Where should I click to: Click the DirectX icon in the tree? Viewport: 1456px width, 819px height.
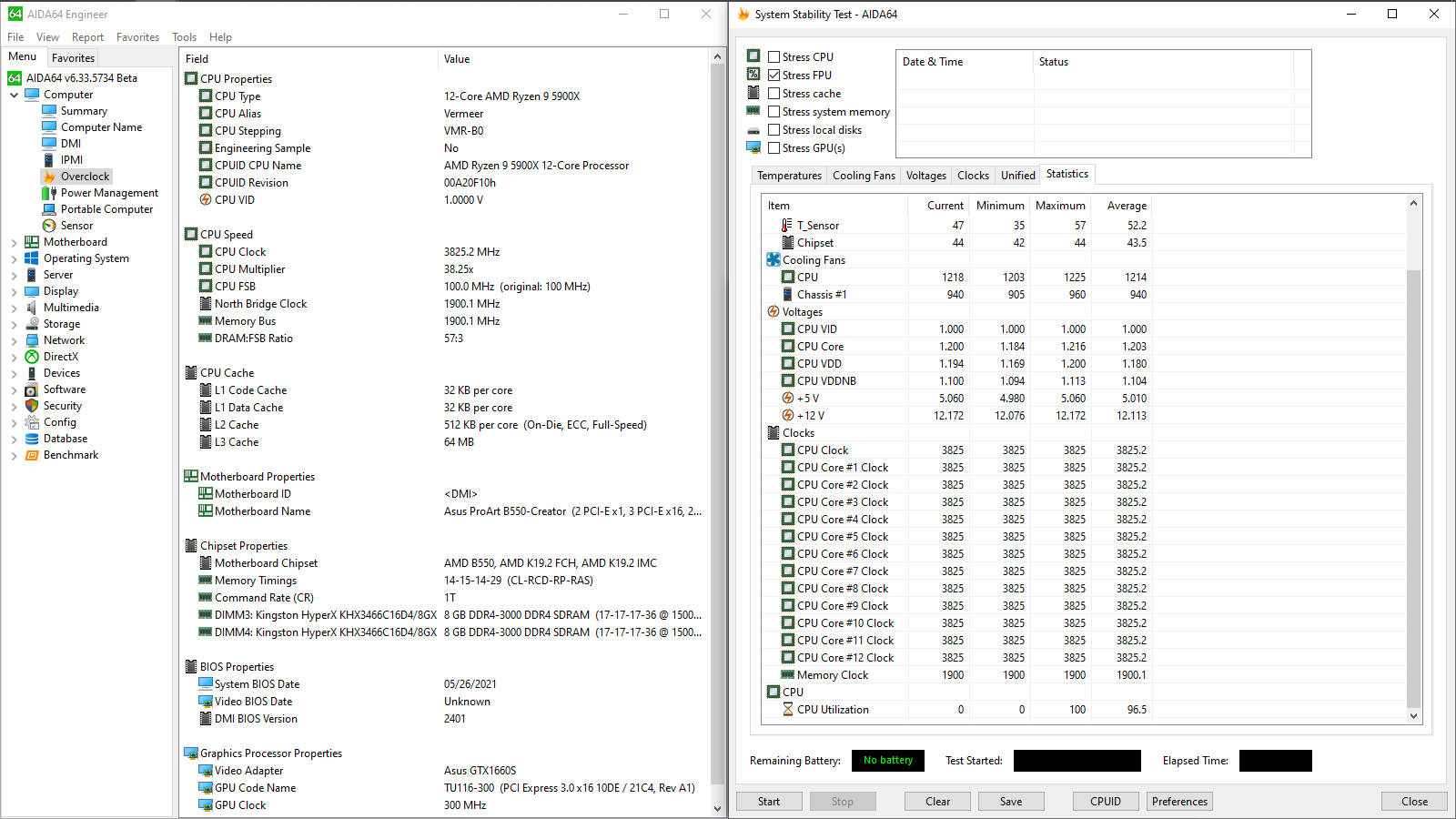[x=32, y=357]
